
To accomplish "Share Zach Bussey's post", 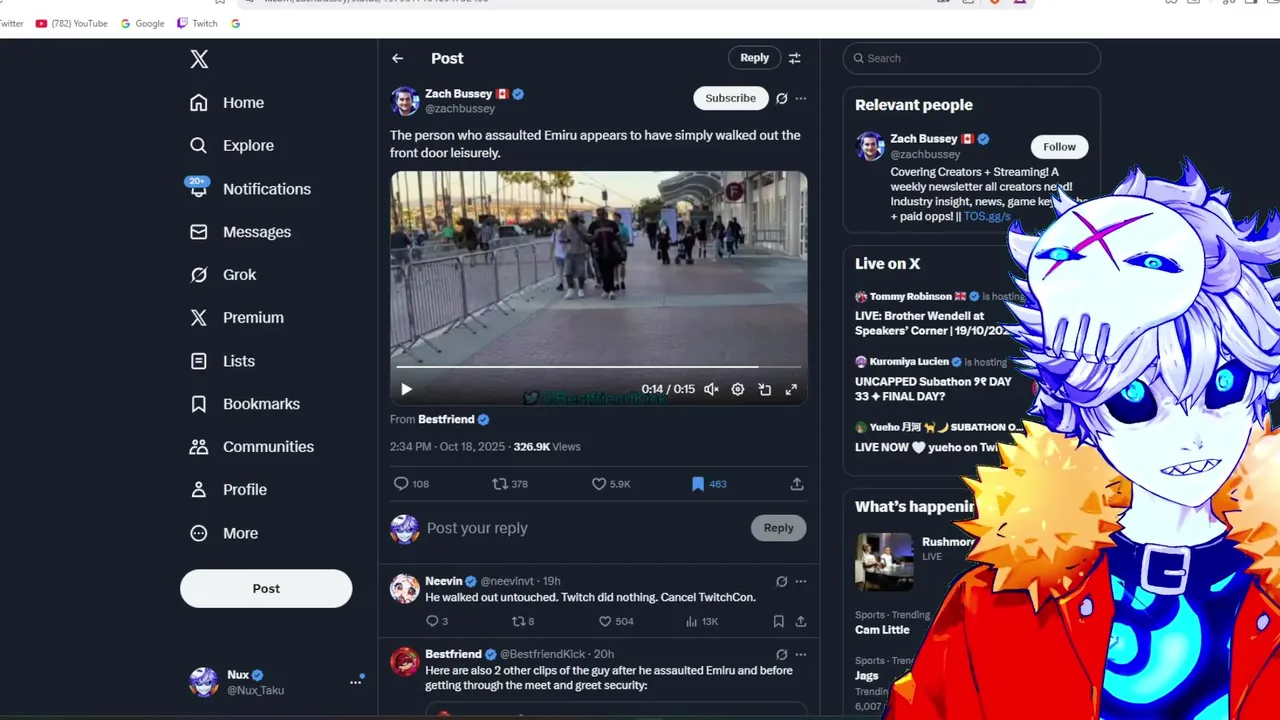I will coord(797,484).
